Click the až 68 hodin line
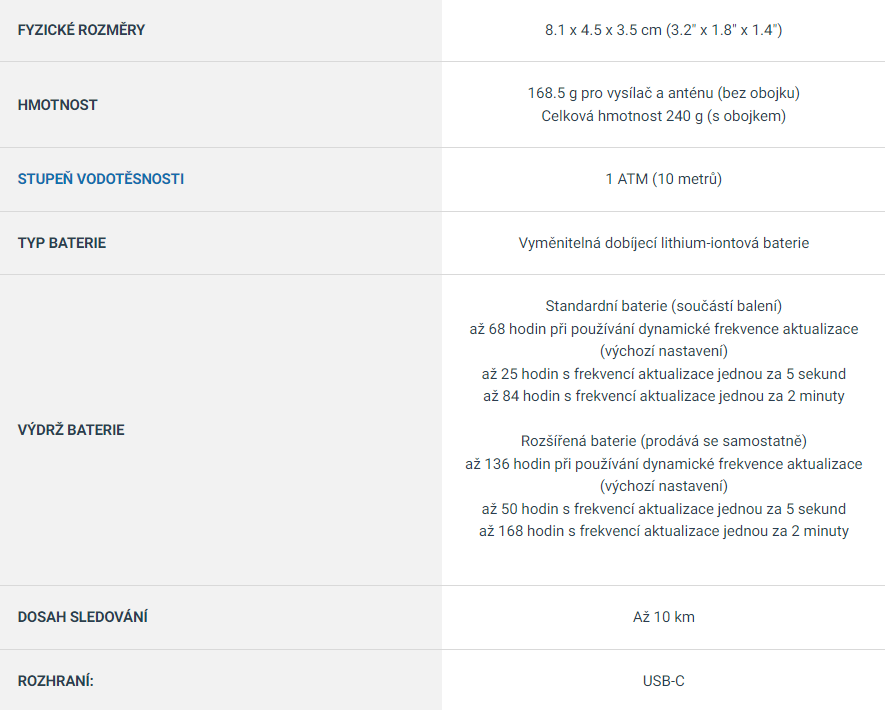Viewport: 885px width, 710px height. click(663, 329)
